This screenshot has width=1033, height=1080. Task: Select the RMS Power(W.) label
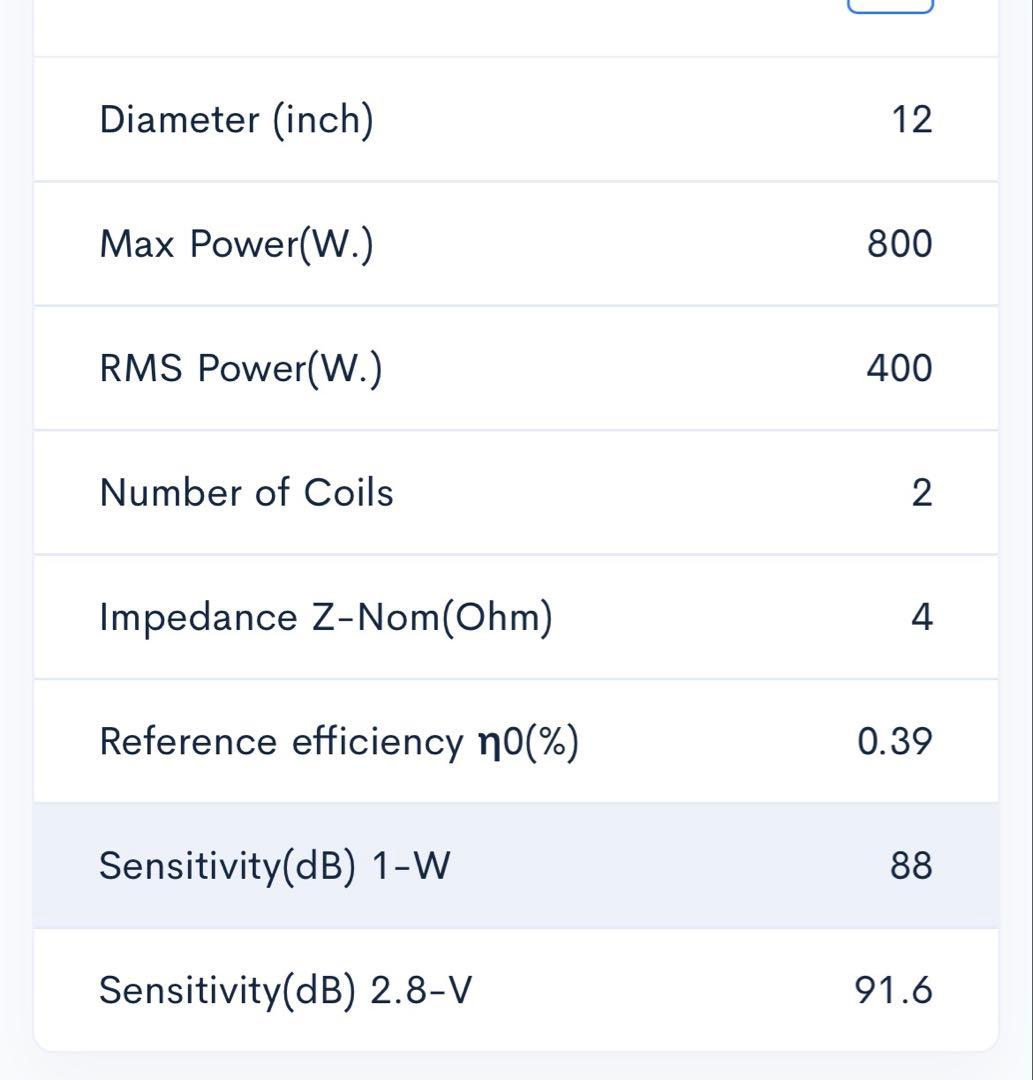[x=240, y=368]
